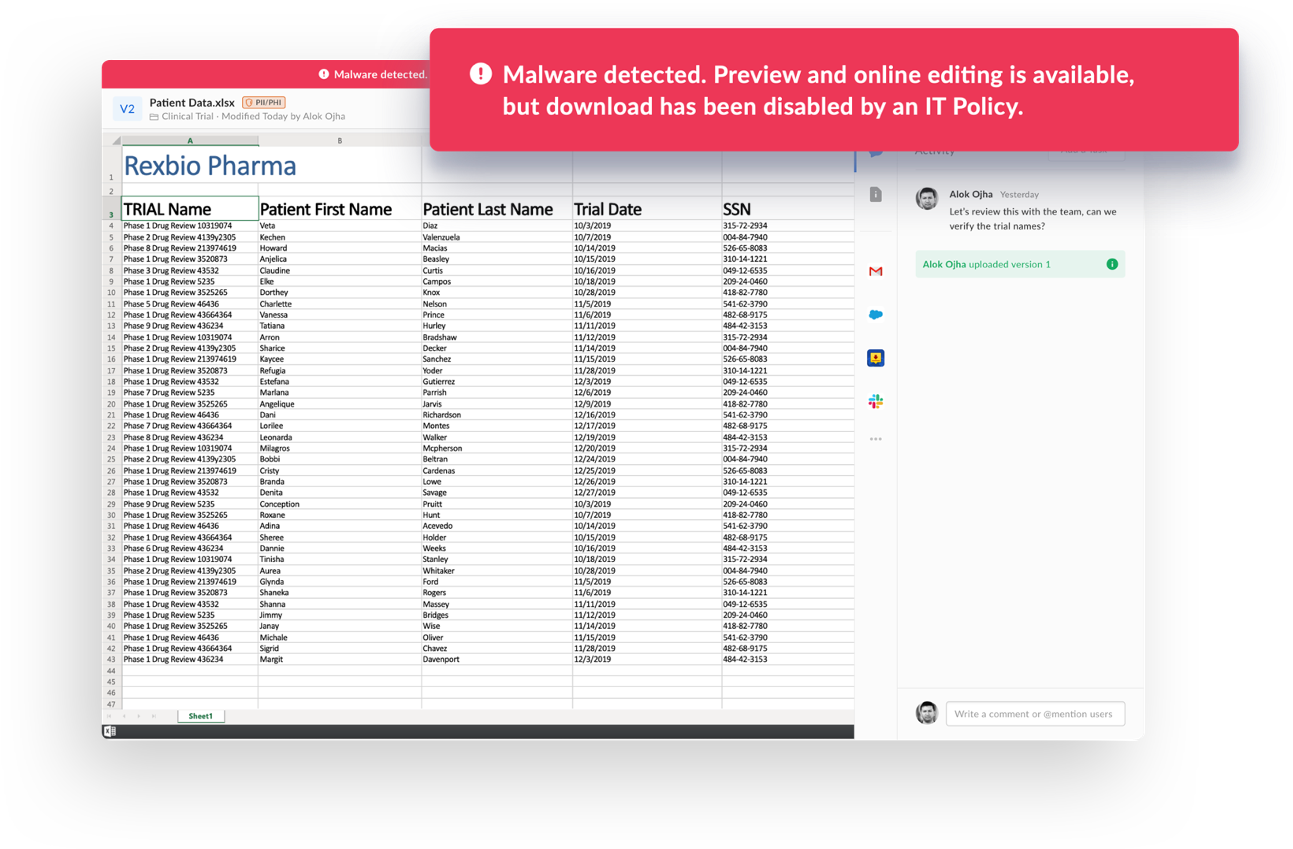Jump to first sheet with the navigation arrow

(110, 716)
